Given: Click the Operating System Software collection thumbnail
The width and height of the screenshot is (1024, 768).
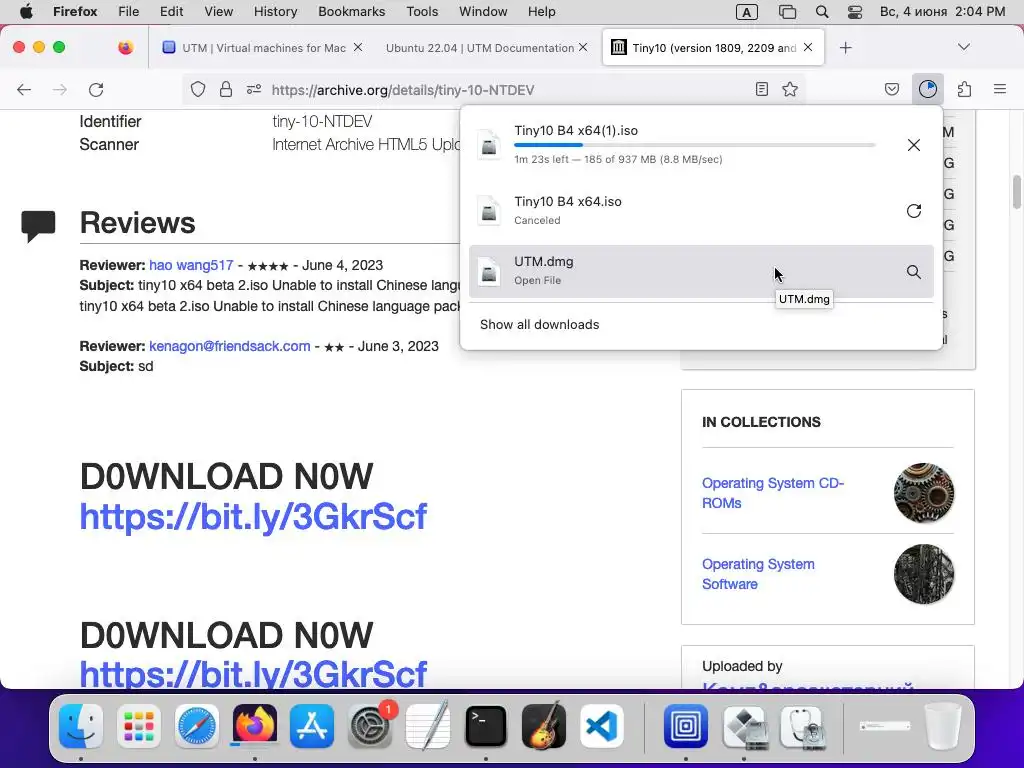Looking at the screenshot, I should coord(923,574).
